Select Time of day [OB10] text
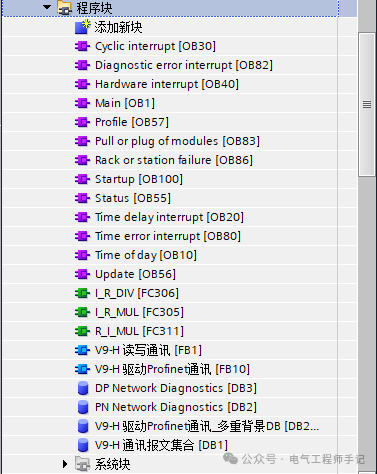Viewport: 377px width, 474px height. [146, 255]
